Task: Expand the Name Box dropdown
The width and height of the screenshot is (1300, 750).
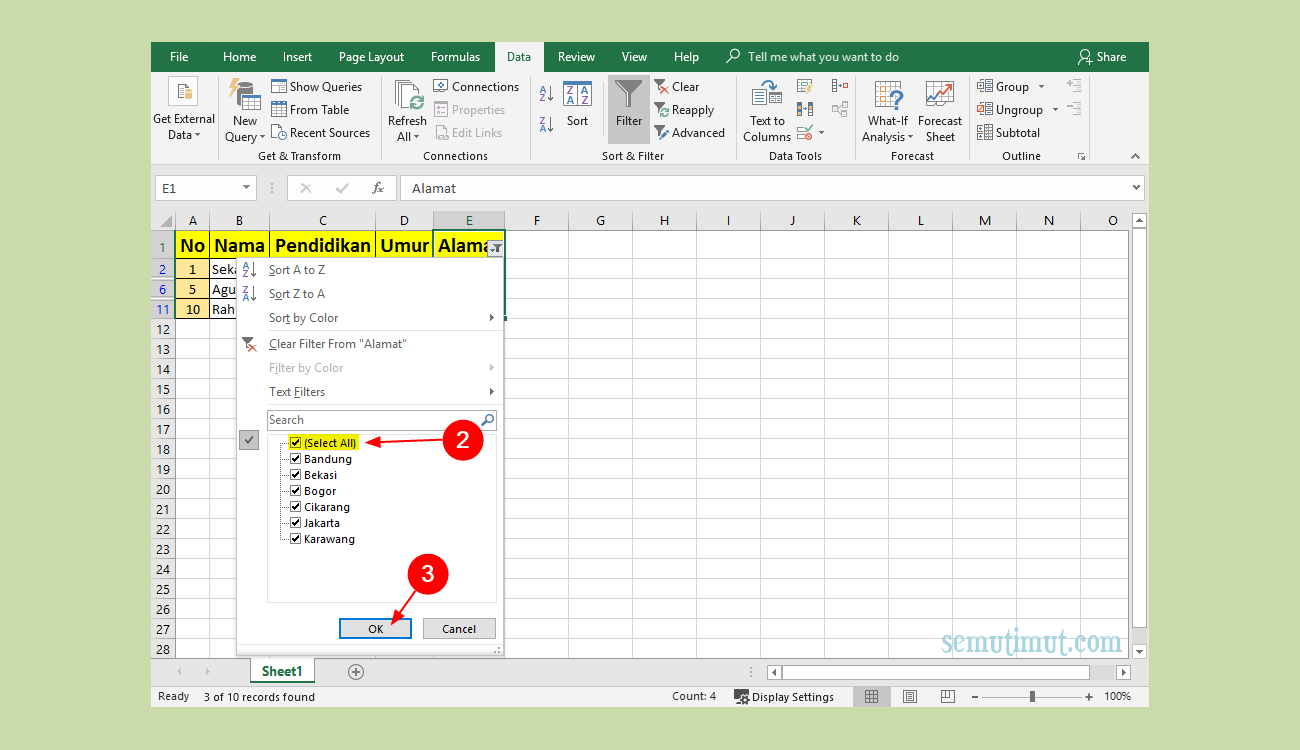Action: [247, 188]
